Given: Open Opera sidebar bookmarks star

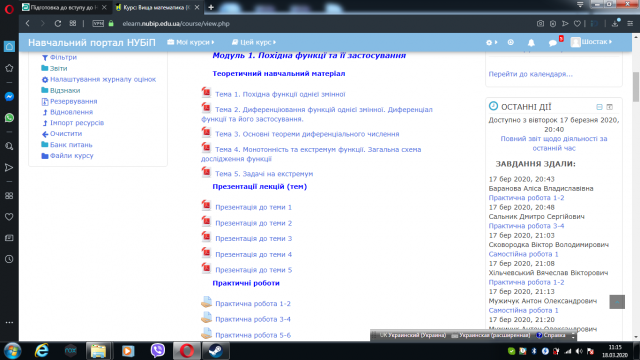Looking at the screenshot, I should pos(9,68).
